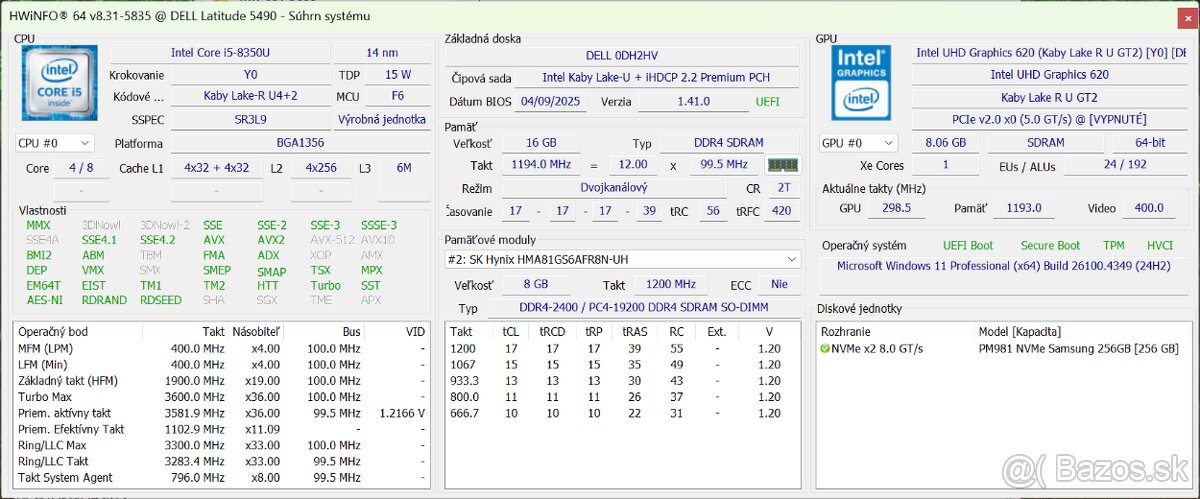The height and width of the screenshot is (499, 1200).
Task: Click the TPM status indicator
Action: (x=1113, y=245)
